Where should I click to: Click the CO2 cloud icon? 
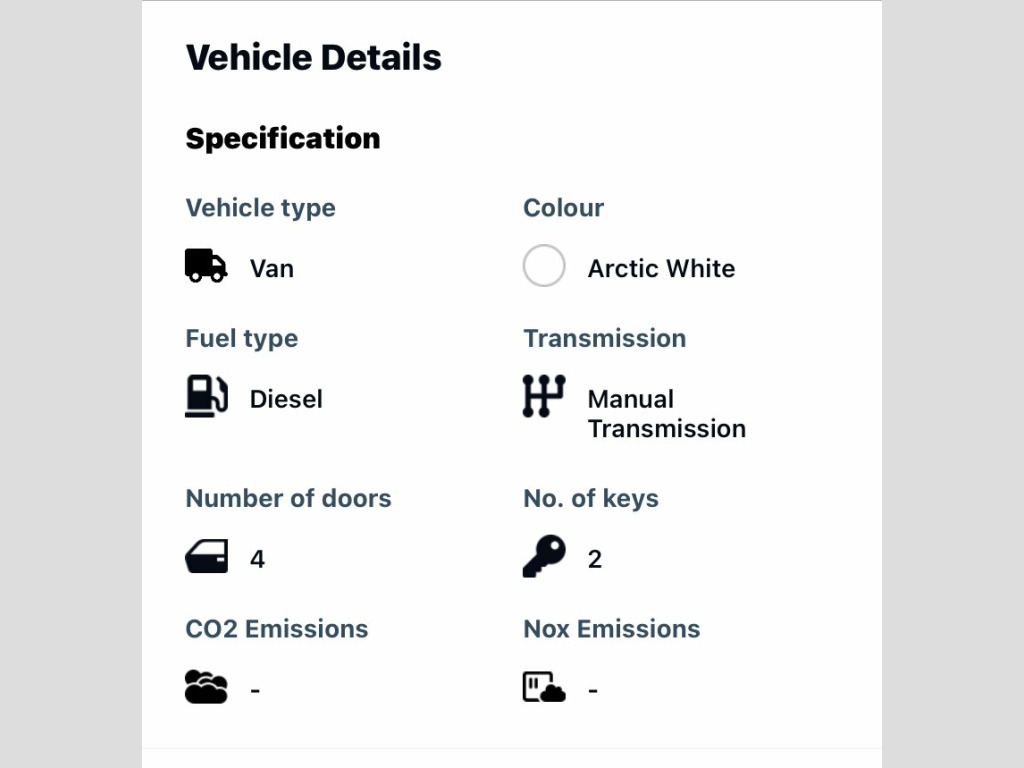(206, 686)
